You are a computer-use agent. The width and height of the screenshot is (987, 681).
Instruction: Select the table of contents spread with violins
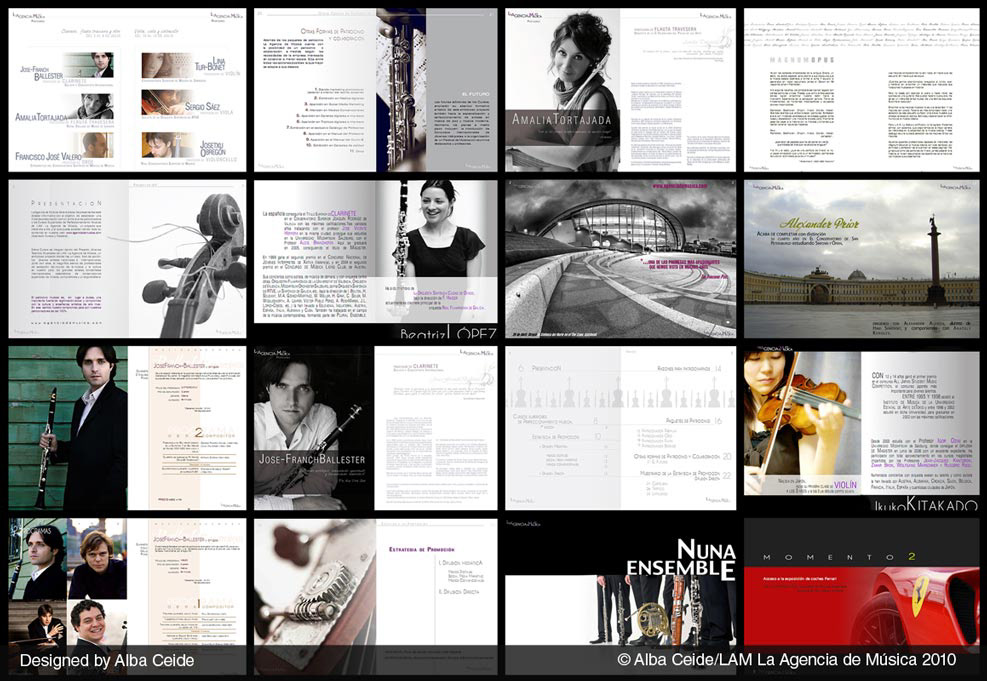[x=620, y=427]
